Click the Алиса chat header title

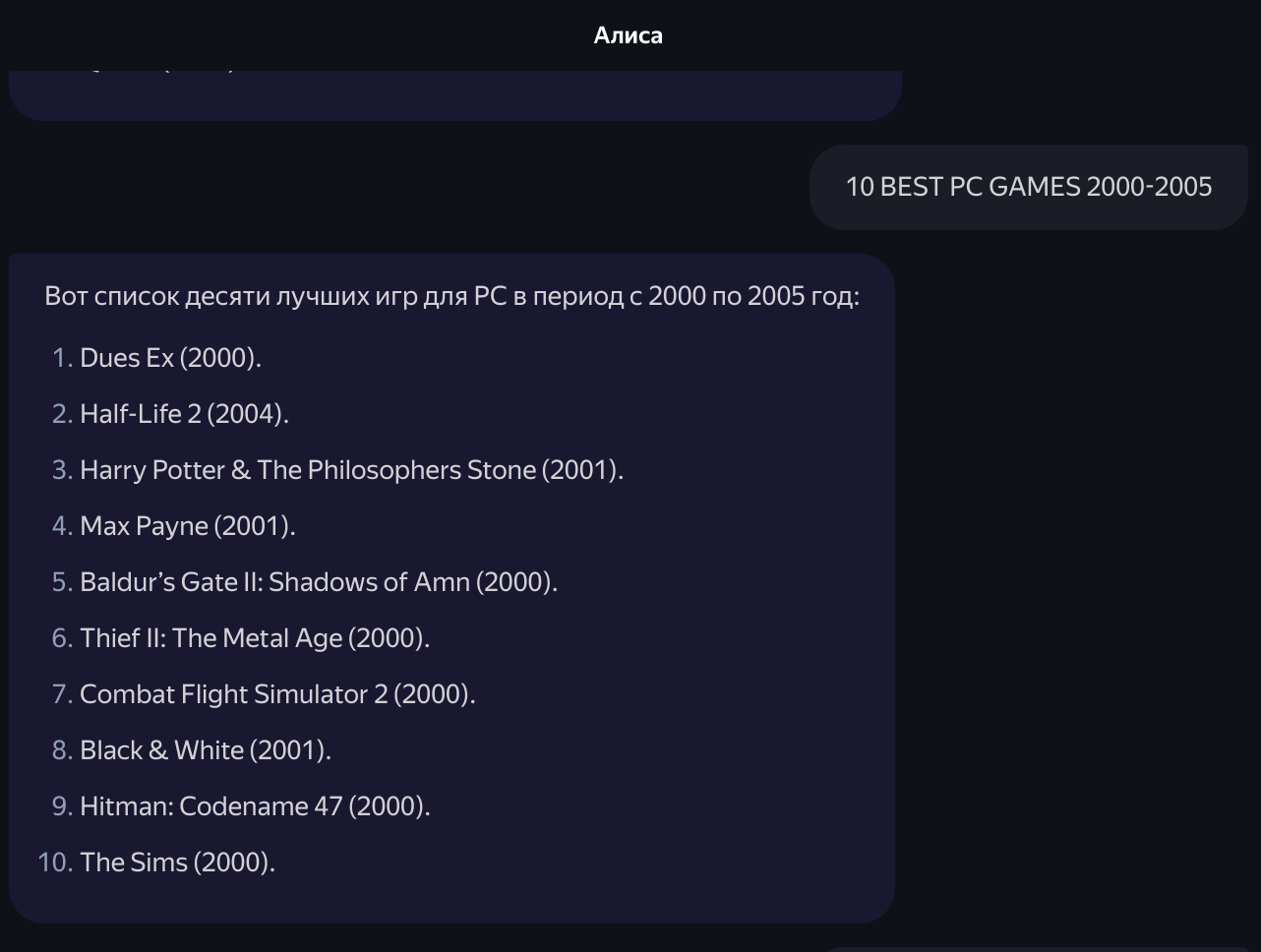(629, 35)
